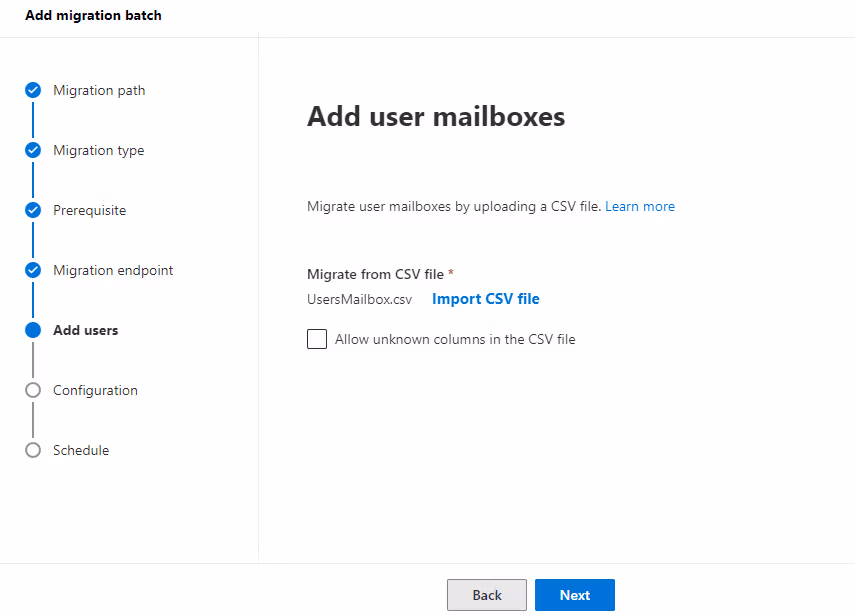
Task: Click the Migration path completed checkmark icon
Action: point(33,90)
